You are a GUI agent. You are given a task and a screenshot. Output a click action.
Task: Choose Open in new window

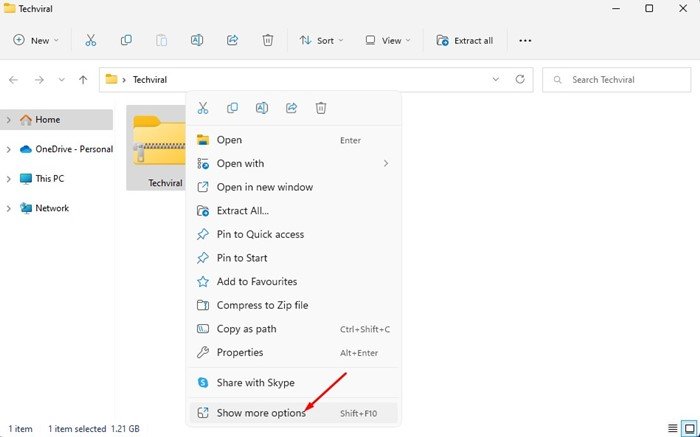(x=293, y=187)
